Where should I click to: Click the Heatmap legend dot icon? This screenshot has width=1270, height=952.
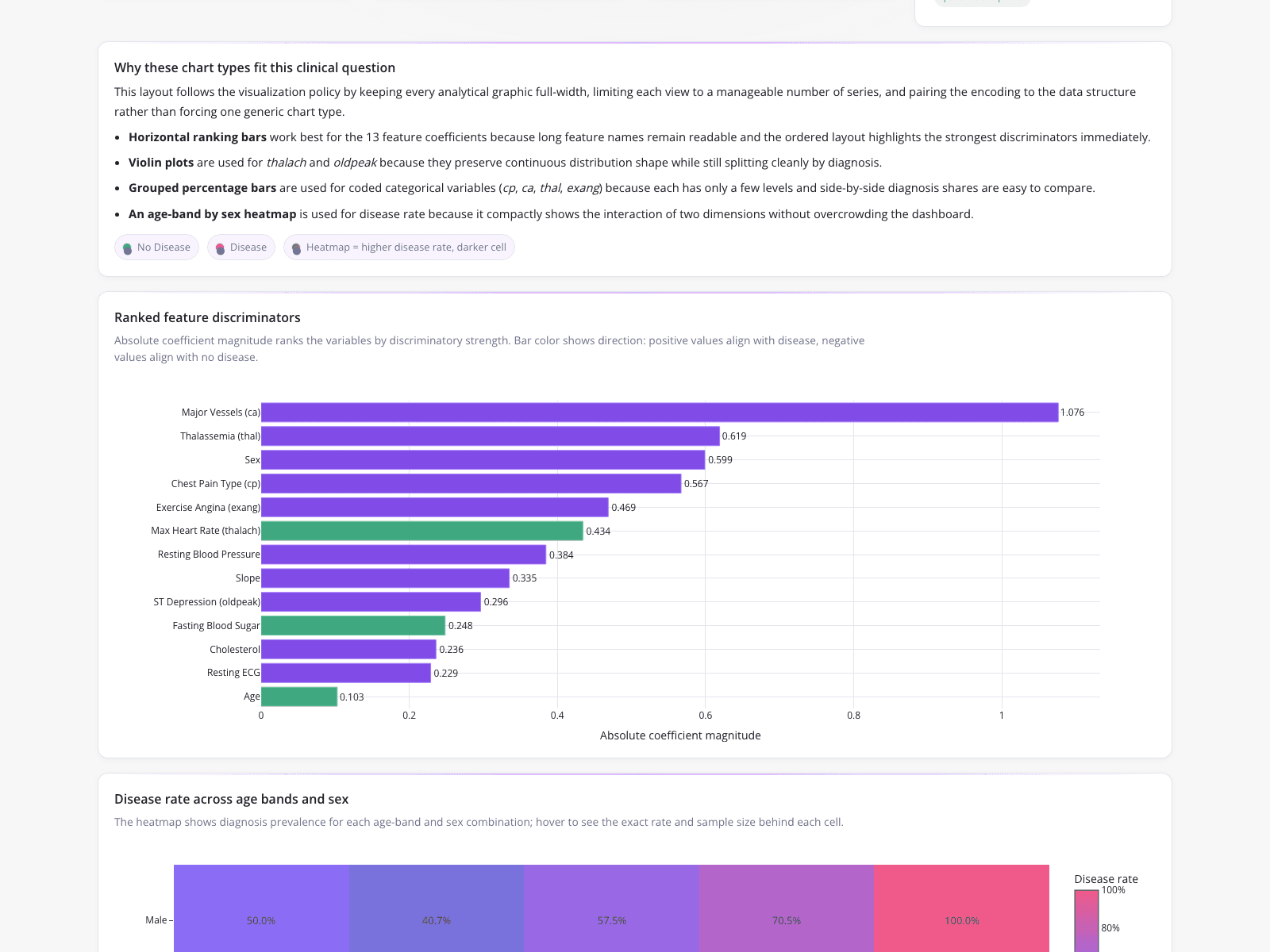coord(296,248)
